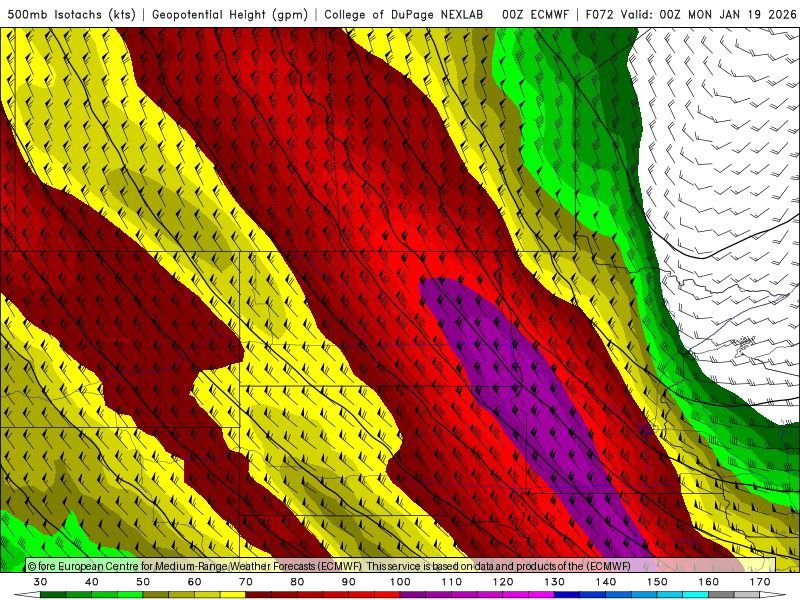Image resolution: width=800 pixels, height=600 pixels.
Task: Click the "F072" forecast hour label
Action: [x=599, y=14]
